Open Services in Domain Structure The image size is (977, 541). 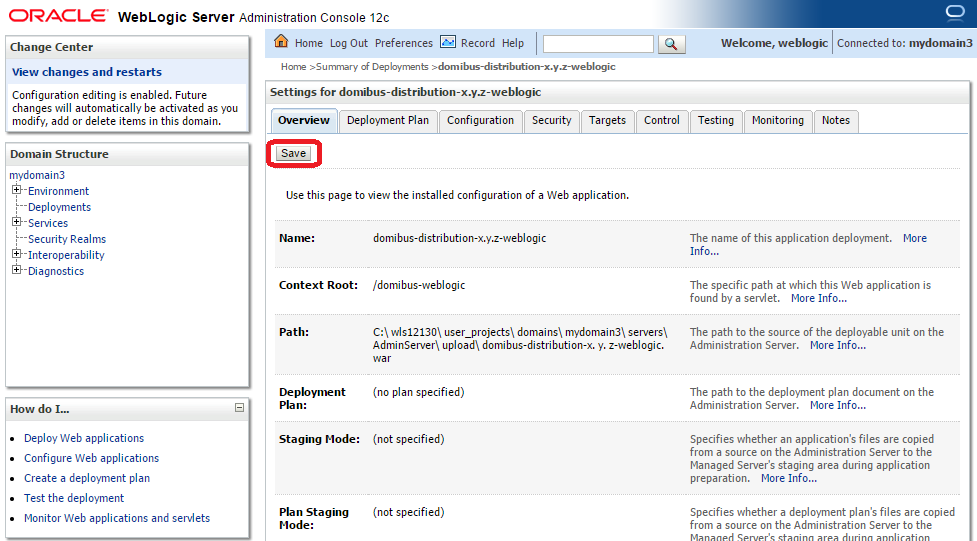pyautogui.click(x=48, y=223)
